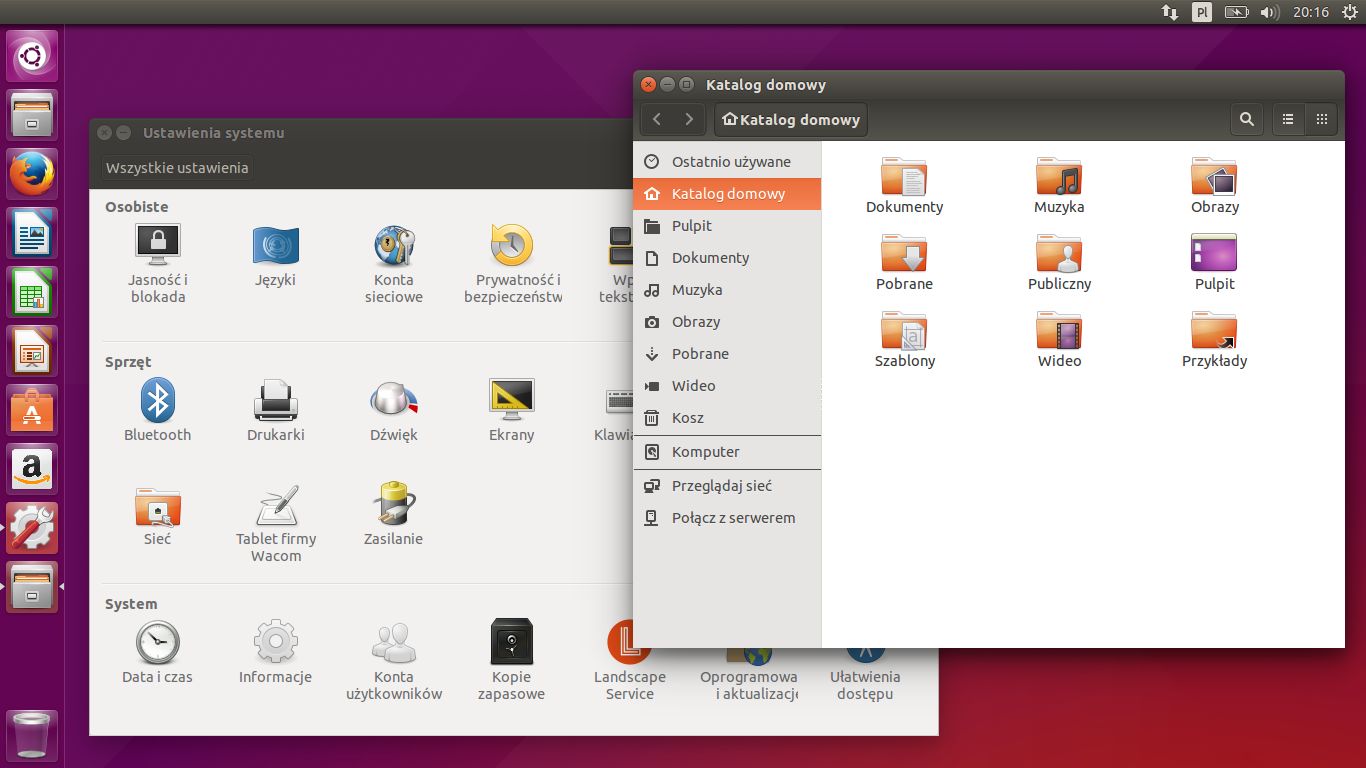
Task: Open Jasność i blokada settings
Action: 158,263
